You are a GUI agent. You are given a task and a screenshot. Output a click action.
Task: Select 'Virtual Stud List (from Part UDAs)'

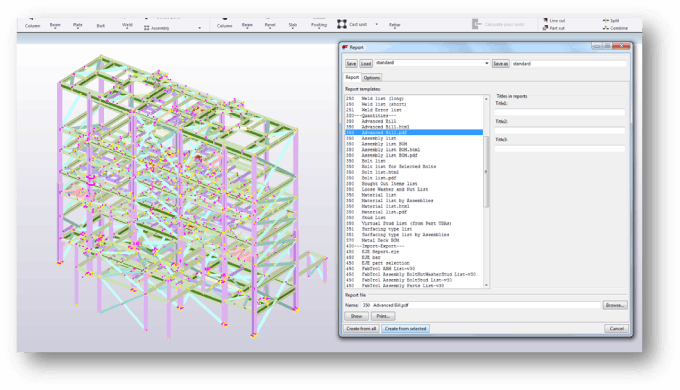pyautogui.click(x=414, y=223)
